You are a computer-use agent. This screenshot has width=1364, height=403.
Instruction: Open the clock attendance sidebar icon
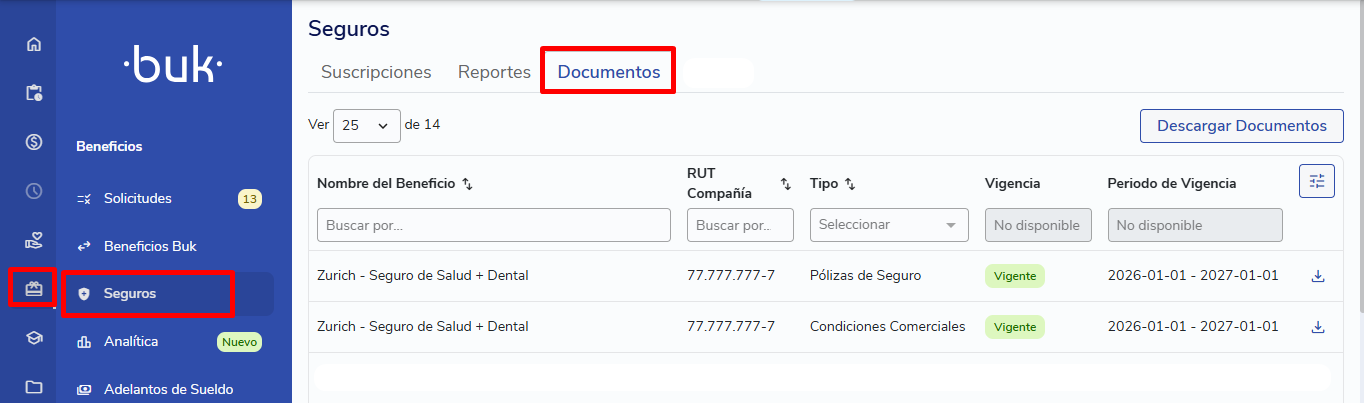pyautogui.click(x=33, y=191)
